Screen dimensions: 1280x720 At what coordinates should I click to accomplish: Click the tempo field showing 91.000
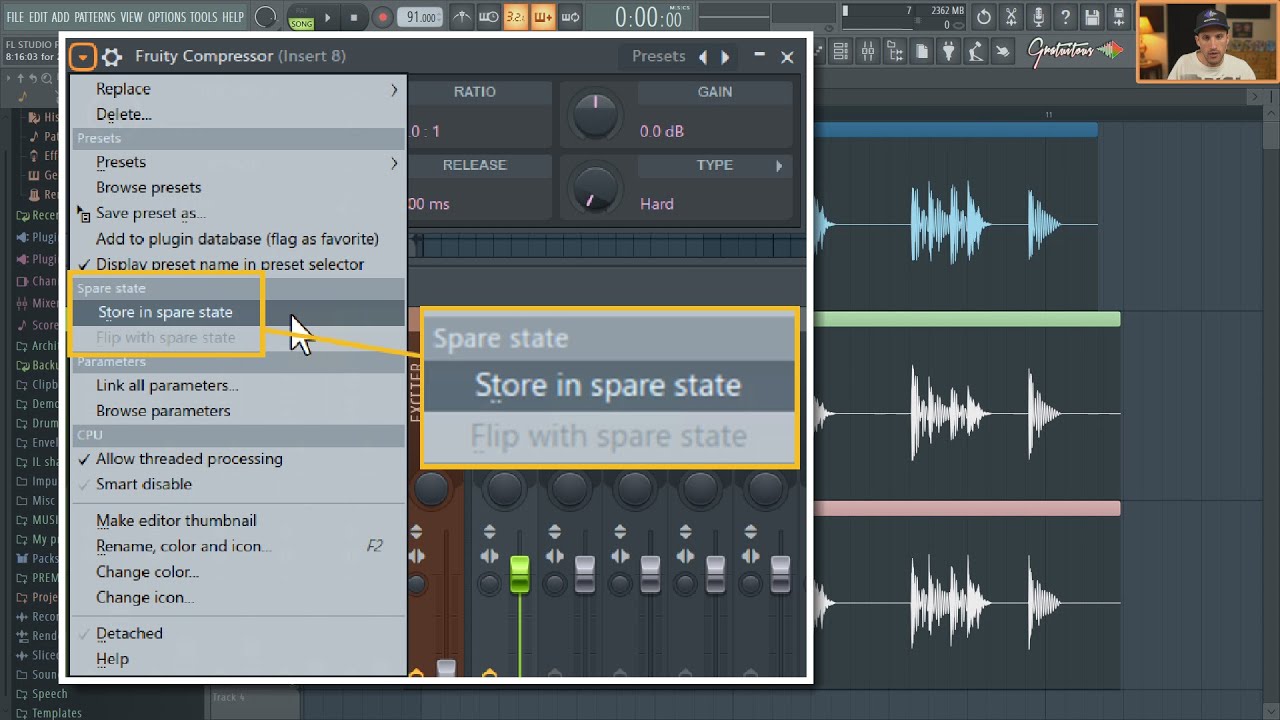[x=419, y=17]
